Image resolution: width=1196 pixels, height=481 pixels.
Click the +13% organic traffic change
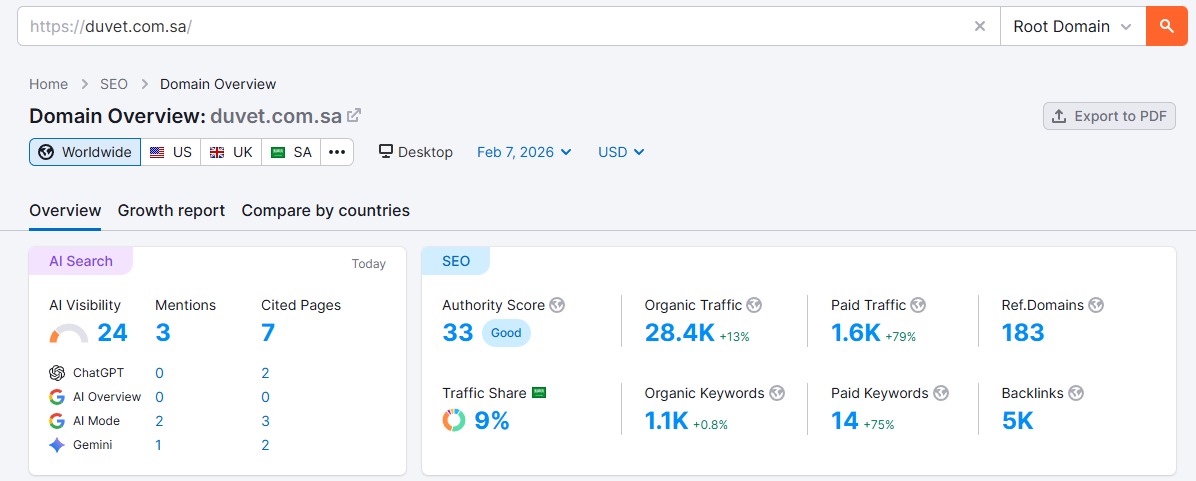pos(735,336)
